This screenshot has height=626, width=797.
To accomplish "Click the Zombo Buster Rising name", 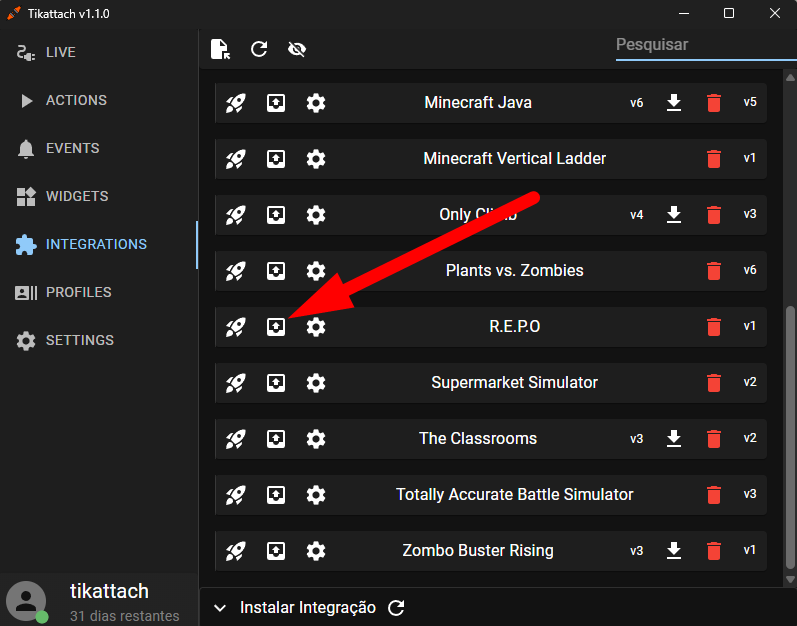I will tap(478, 550).
